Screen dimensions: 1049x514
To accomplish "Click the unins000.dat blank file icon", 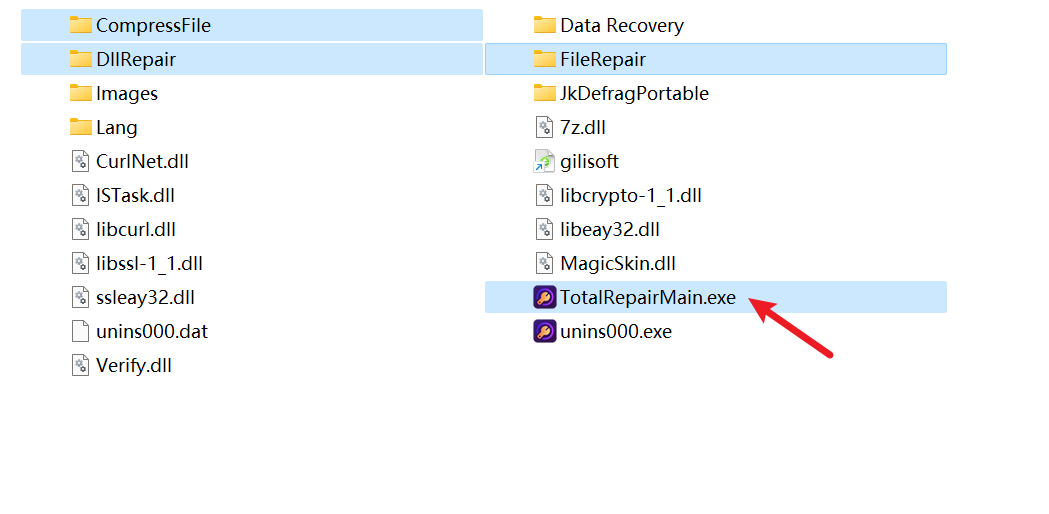I will tap(80, 331).
